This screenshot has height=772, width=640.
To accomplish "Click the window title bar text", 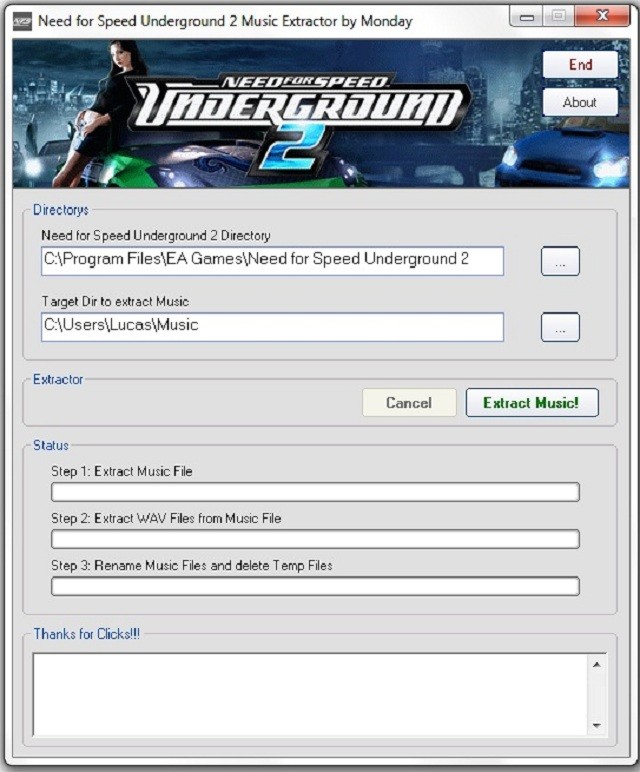I will [225, 21].
